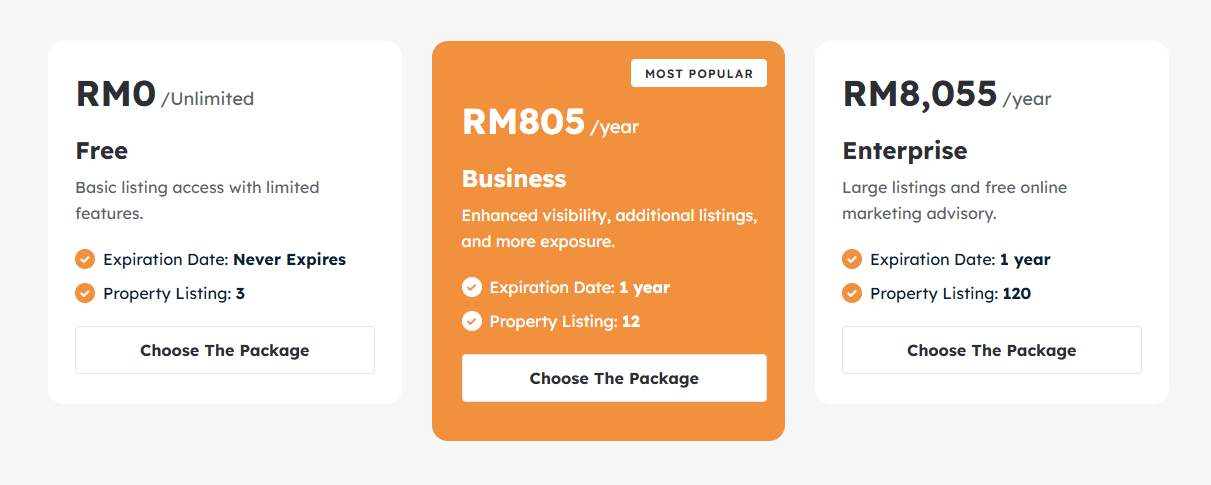
Task: Click the Free plan Expiration Date checkmark icon
Action: click(x=85, y=259)
